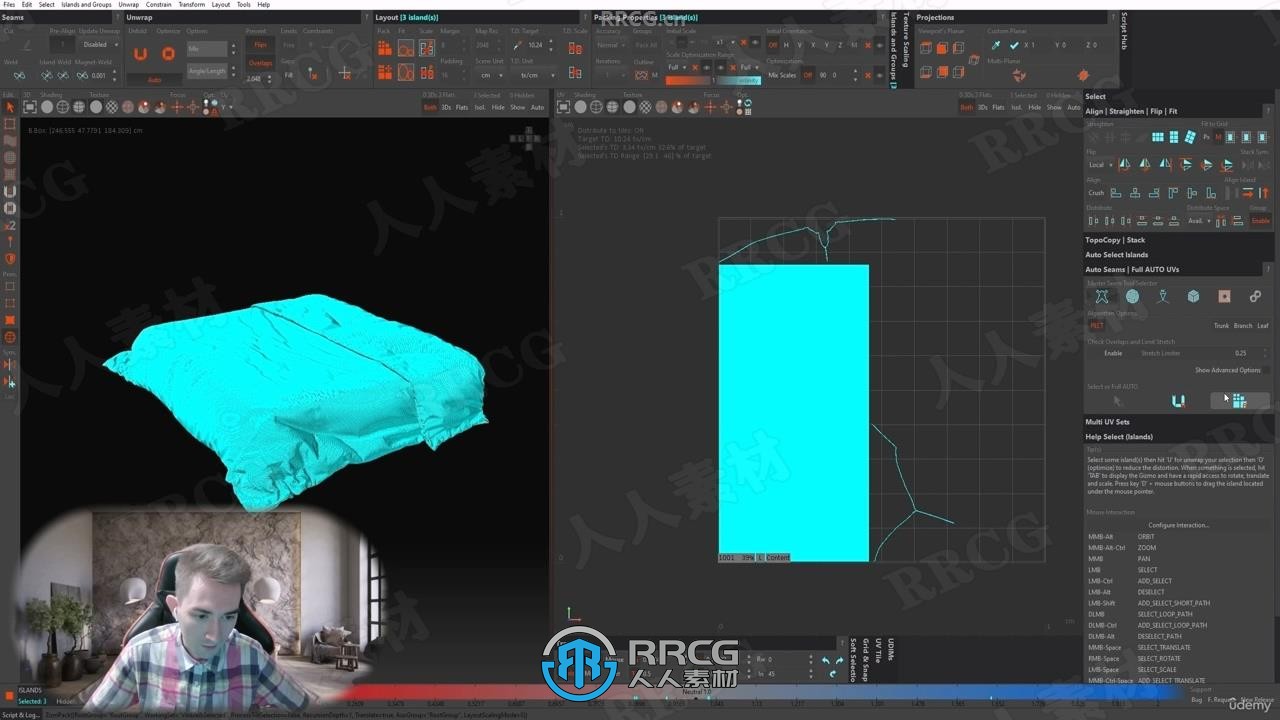The width and height of the screenshot is (1280, 720).
Task: Click Hide in 3D viewport toolbar
Action: [498, 107]
